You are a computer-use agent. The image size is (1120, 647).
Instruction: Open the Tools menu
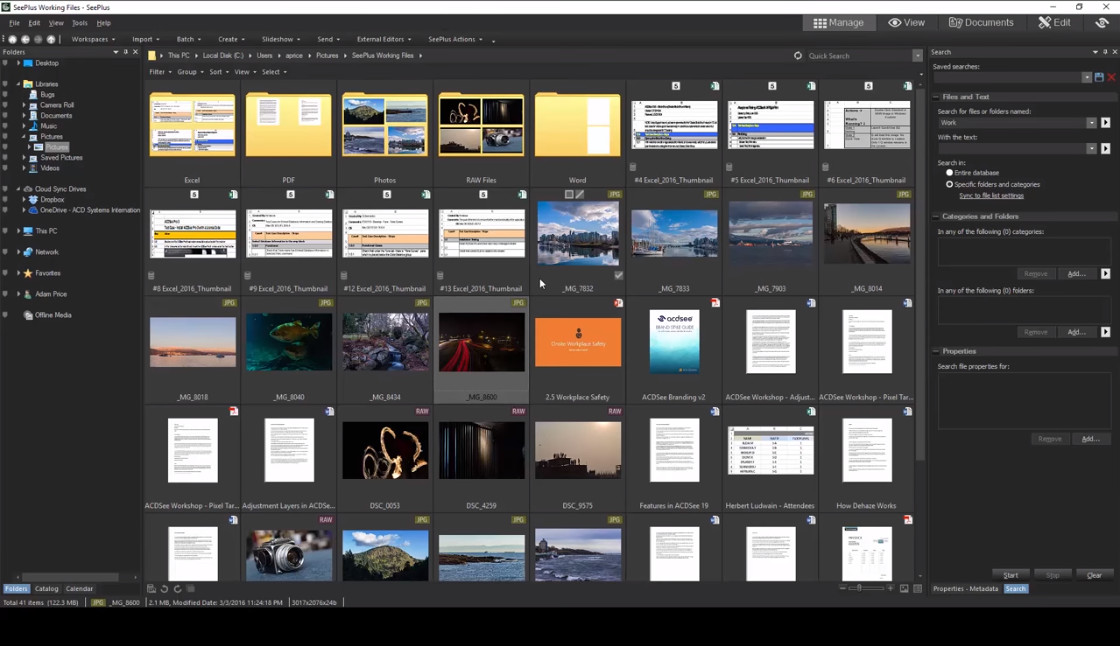80,22
